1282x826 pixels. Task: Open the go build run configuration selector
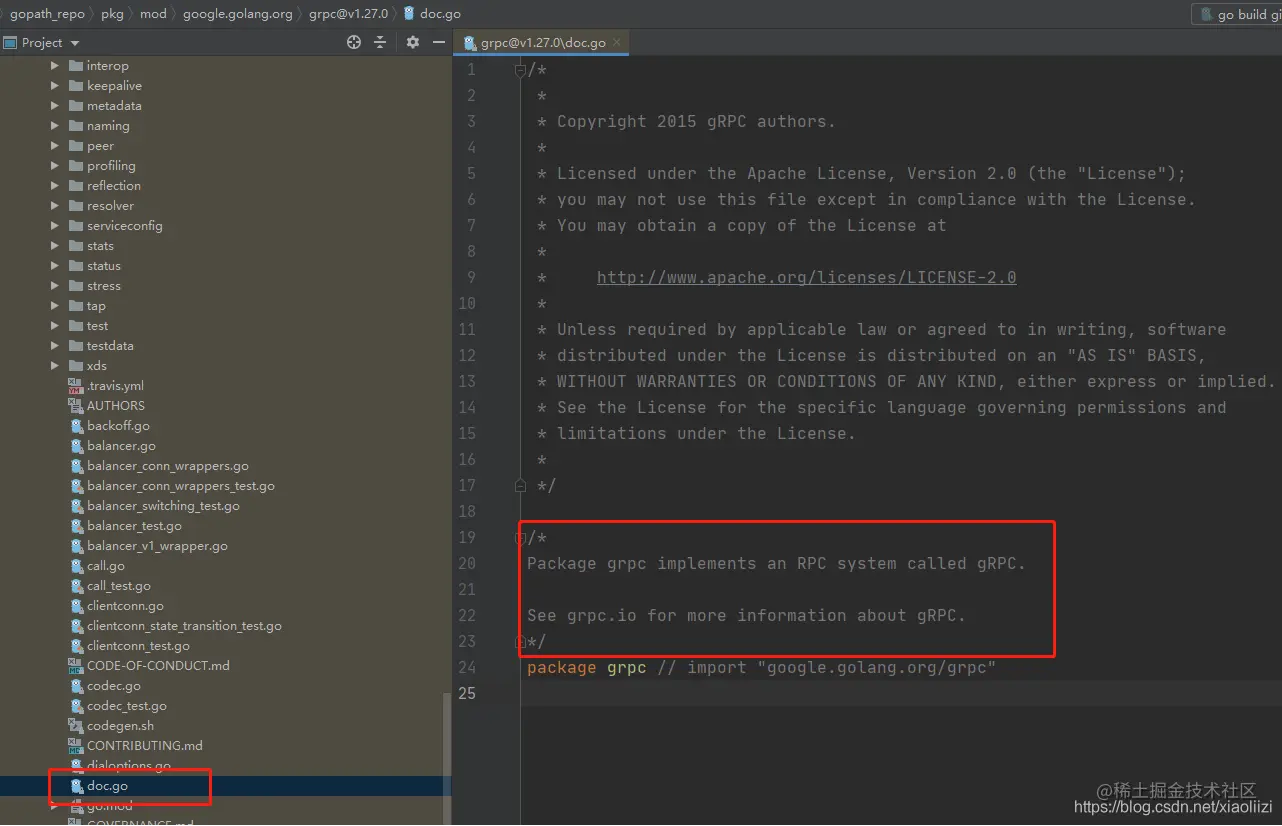[x=1237, y=14]
